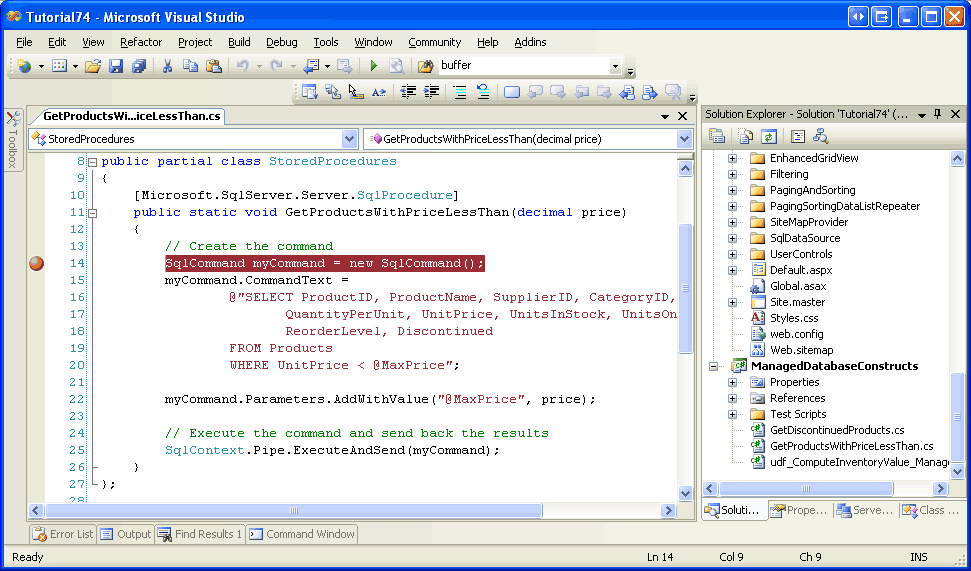Viewport: 971px width, 571px height.
Task: Click the Refresh icon in Solution Explorer
Action: click(x=768, y=136)
